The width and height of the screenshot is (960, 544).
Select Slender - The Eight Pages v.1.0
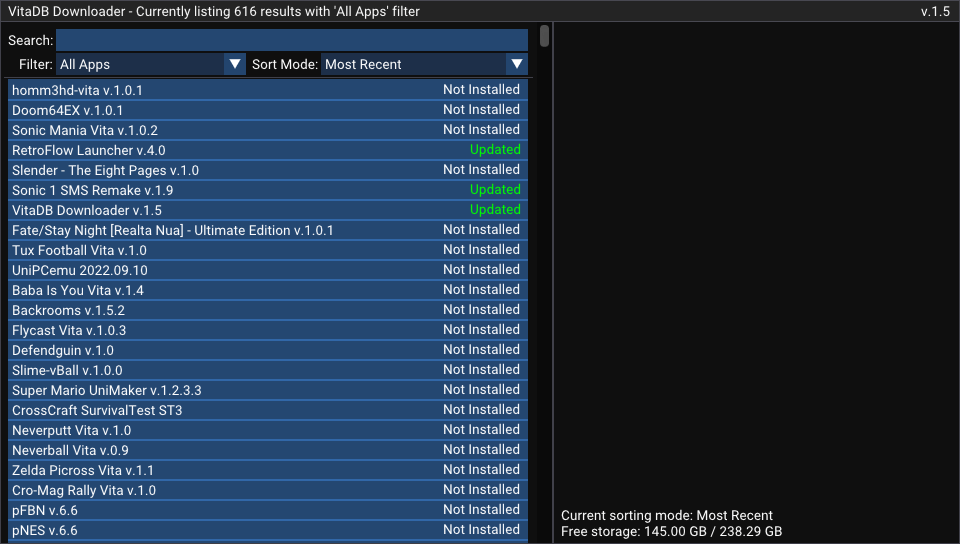coord(268,170)
